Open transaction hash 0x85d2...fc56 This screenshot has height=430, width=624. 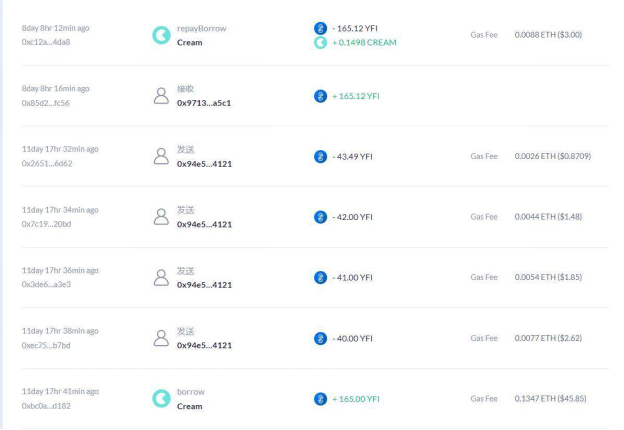pos(45,103)
